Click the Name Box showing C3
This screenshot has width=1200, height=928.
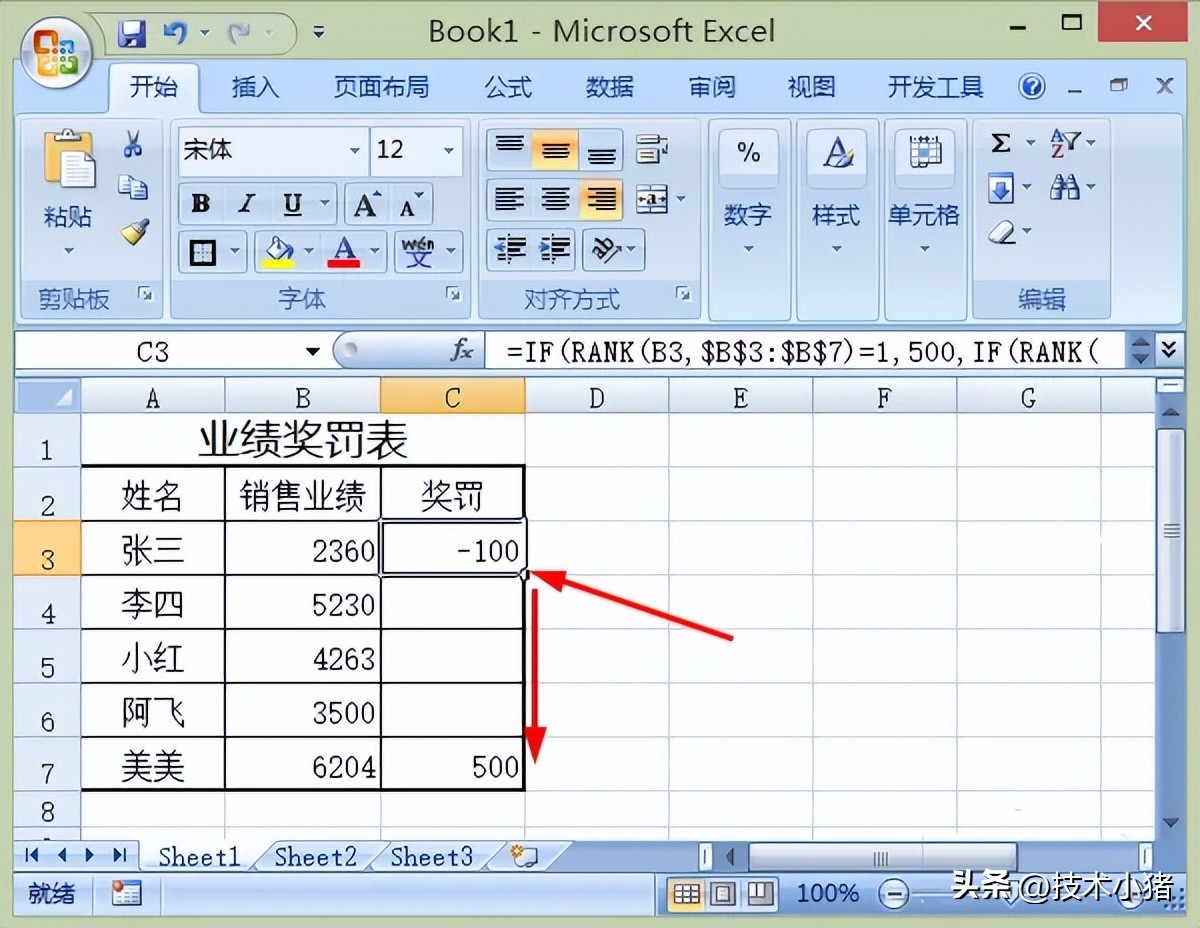click(x=153, y=351)
